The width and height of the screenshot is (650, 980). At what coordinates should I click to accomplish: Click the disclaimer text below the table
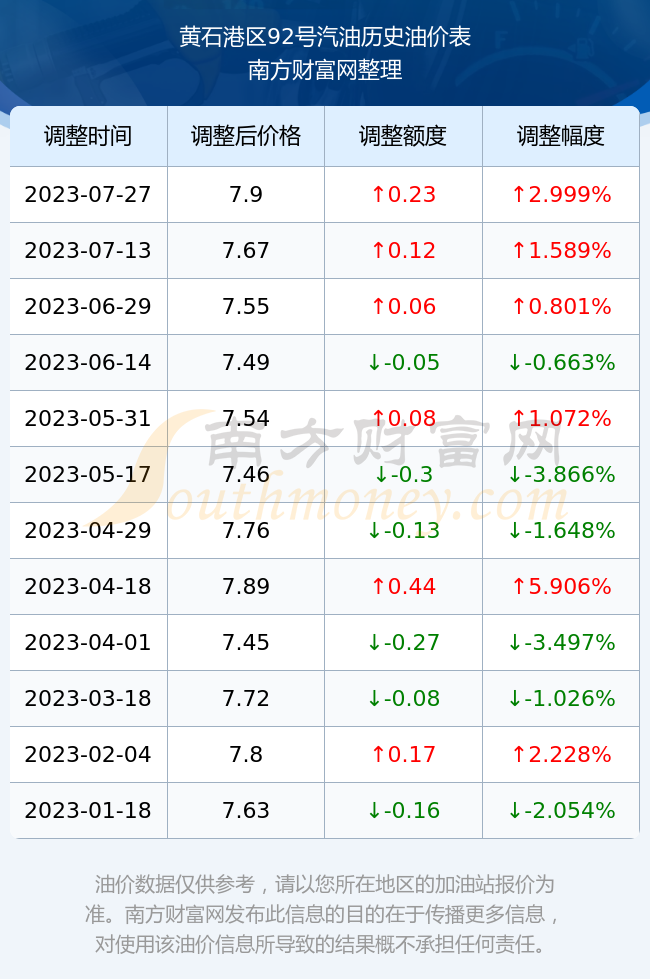point(324,914)
